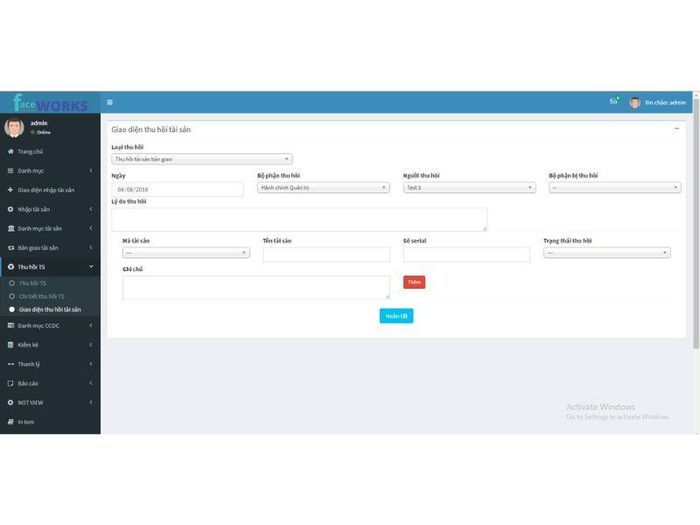Expand the Bàn giao tài sản chevron
This screenshot has height=525, width=700.
pos(91,247)
